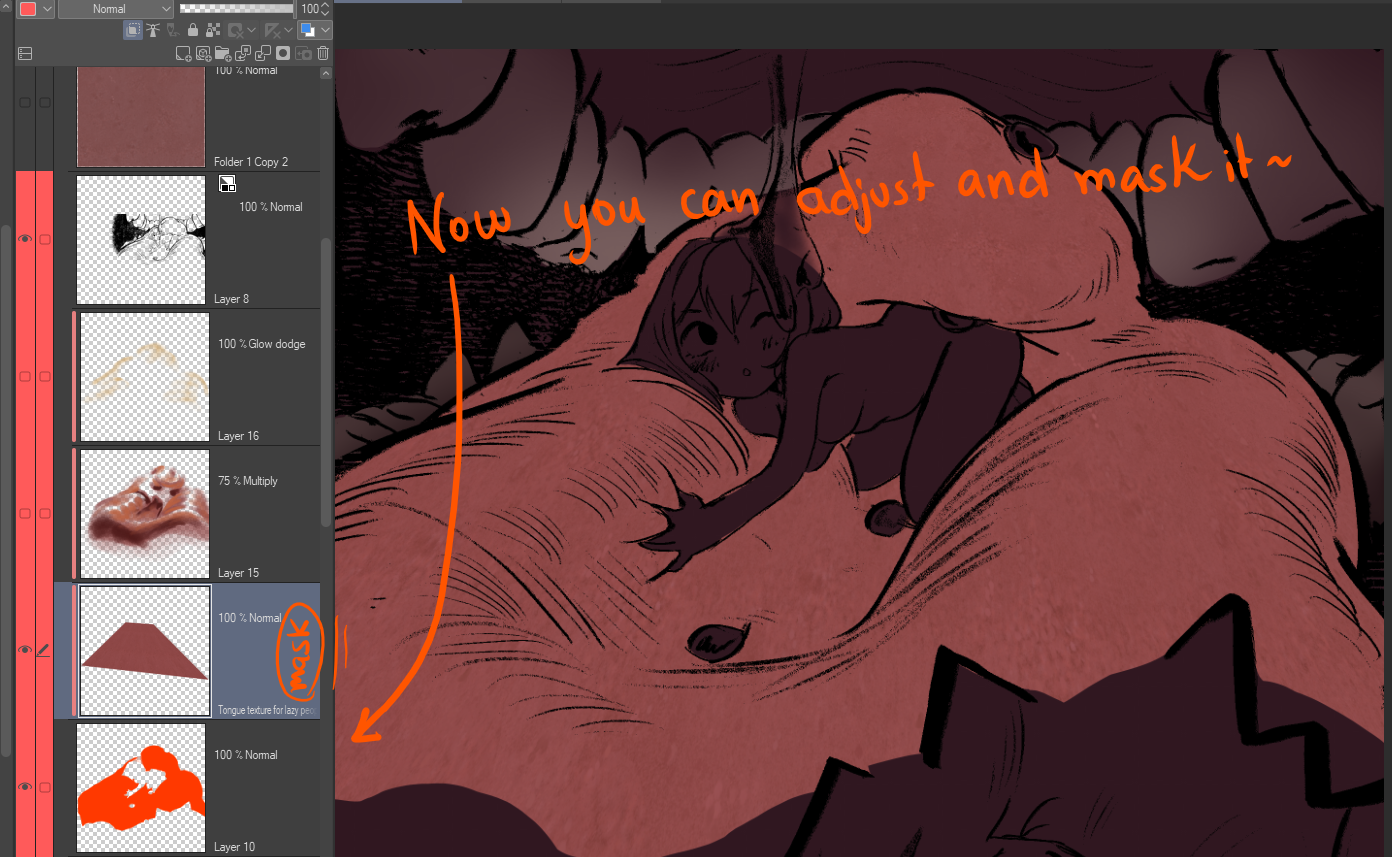This screenshot has height=857, width=1392.
Task: Click the "Layer 8" name label
Action: click(x=232, y=299)
